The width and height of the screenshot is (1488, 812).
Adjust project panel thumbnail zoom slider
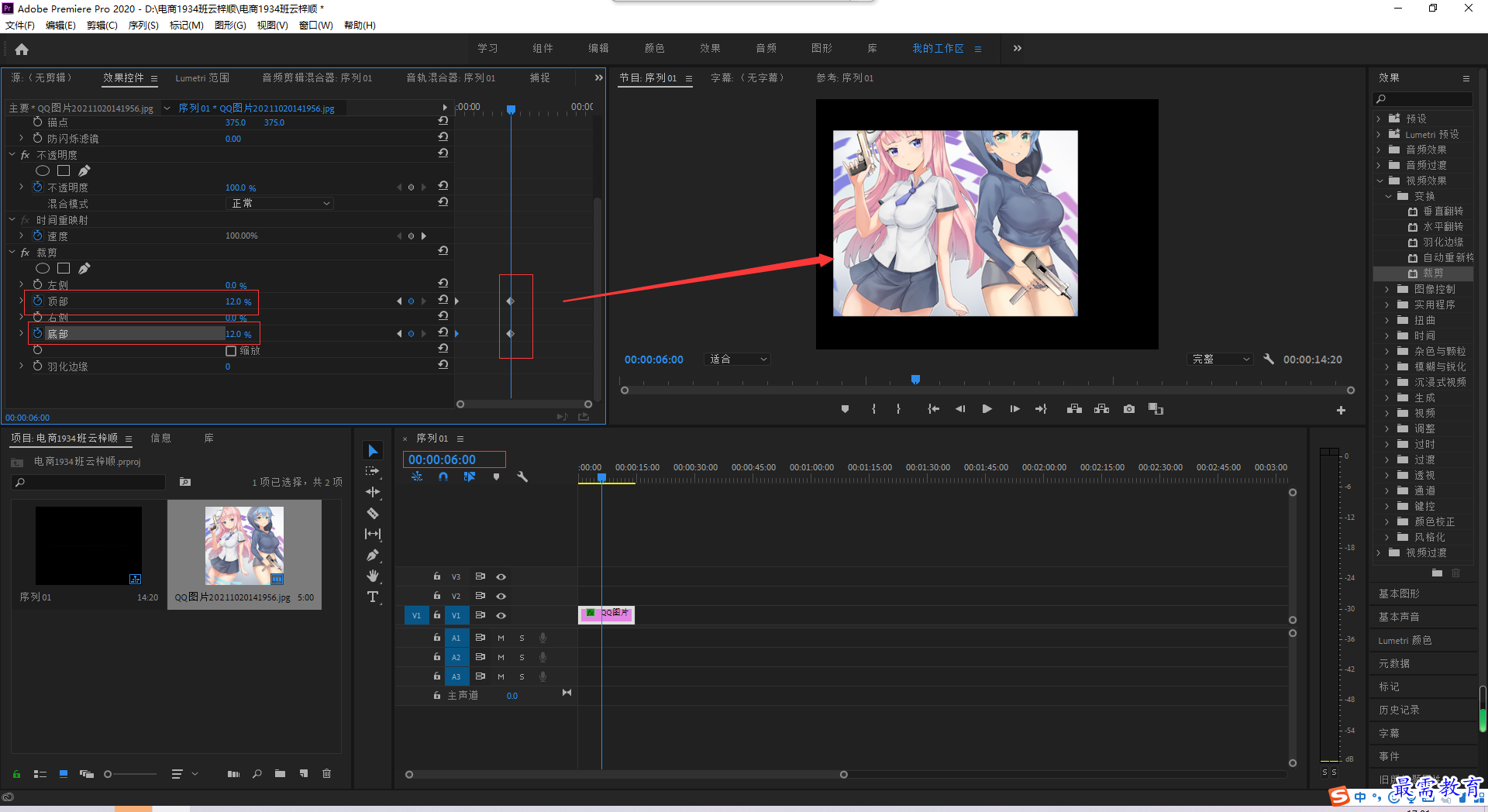[x=108, y=773]
